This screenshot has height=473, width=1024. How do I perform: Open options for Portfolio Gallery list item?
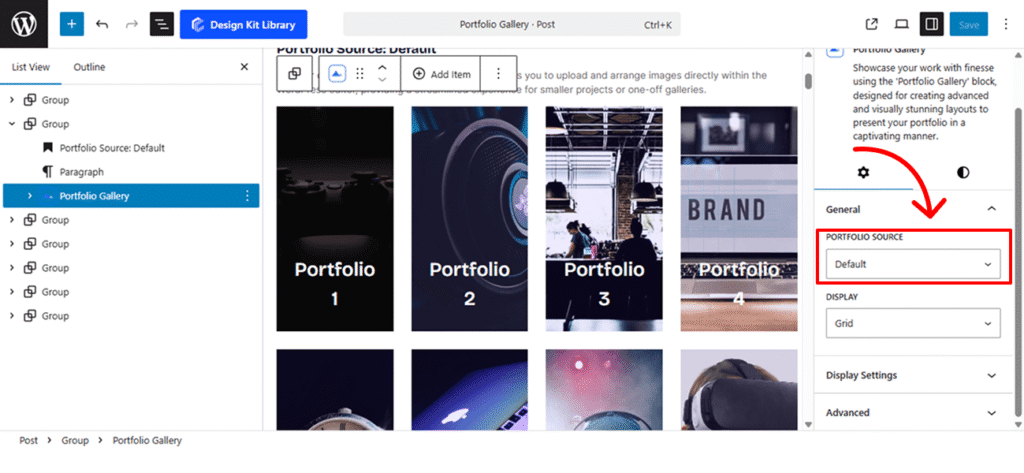tap(247, 196)
